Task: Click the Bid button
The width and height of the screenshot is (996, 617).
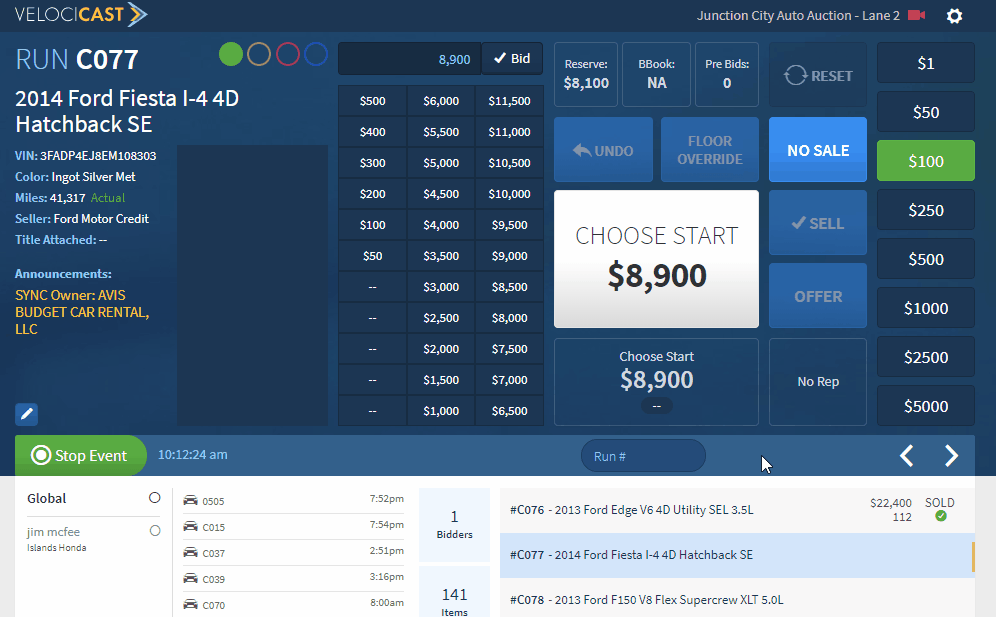Action: click(x=512, y=58)
